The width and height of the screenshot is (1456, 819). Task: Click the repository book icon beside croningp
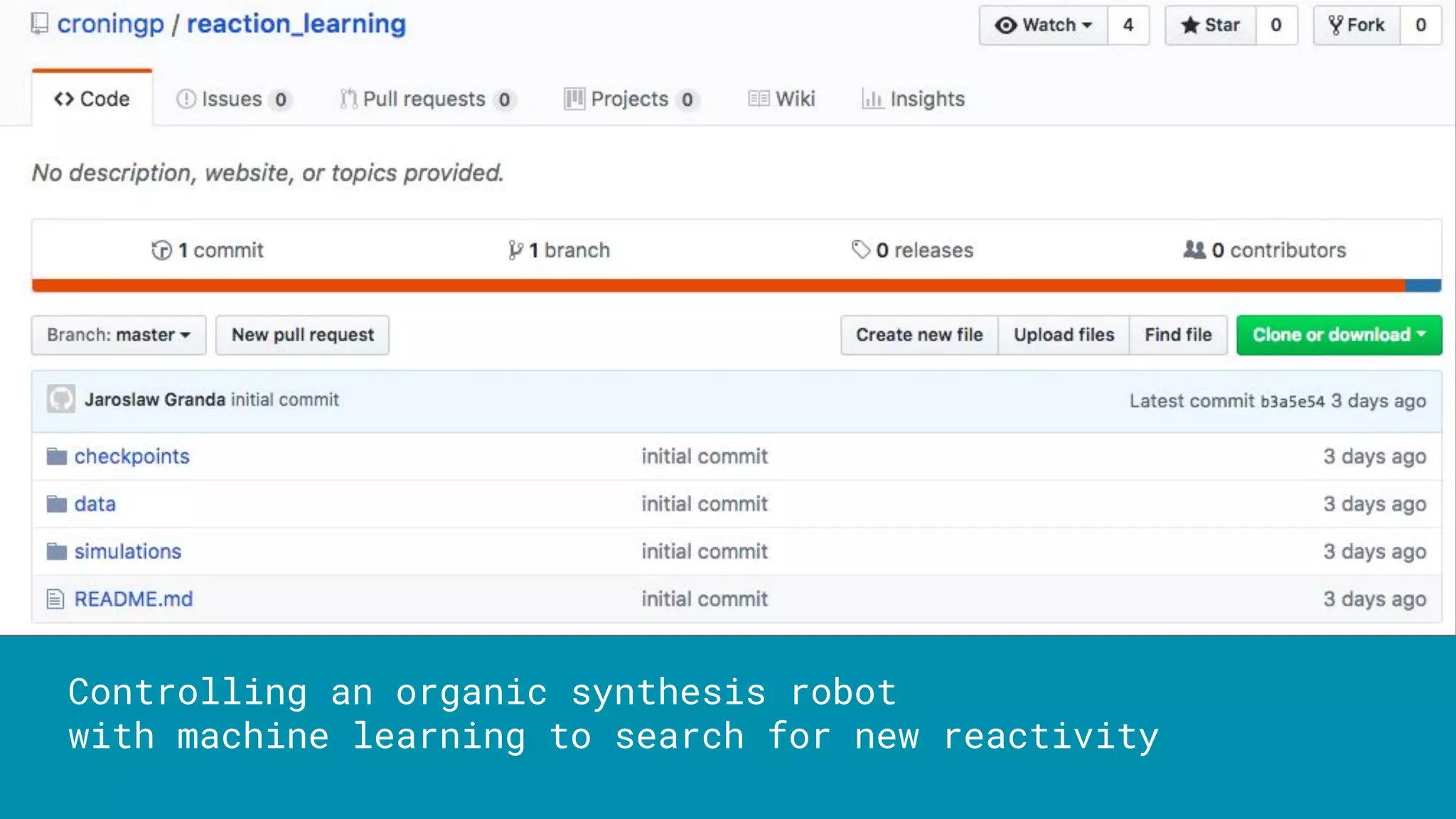tap(40, 23)
